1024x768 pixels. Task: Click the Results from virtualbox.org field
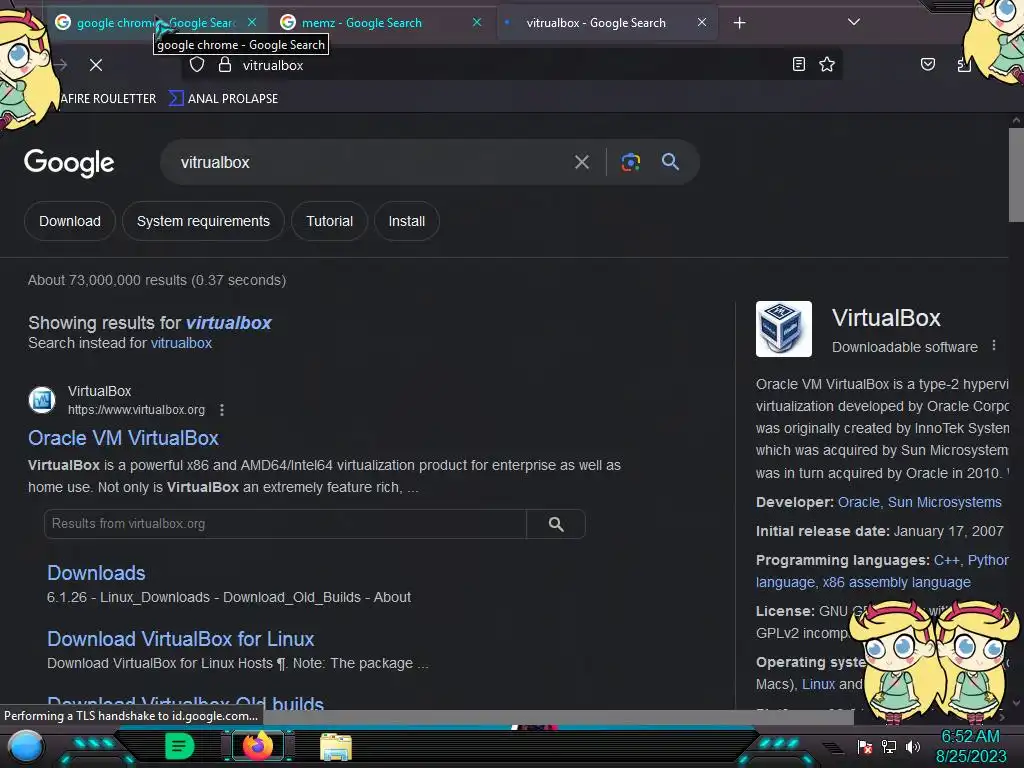285,524
